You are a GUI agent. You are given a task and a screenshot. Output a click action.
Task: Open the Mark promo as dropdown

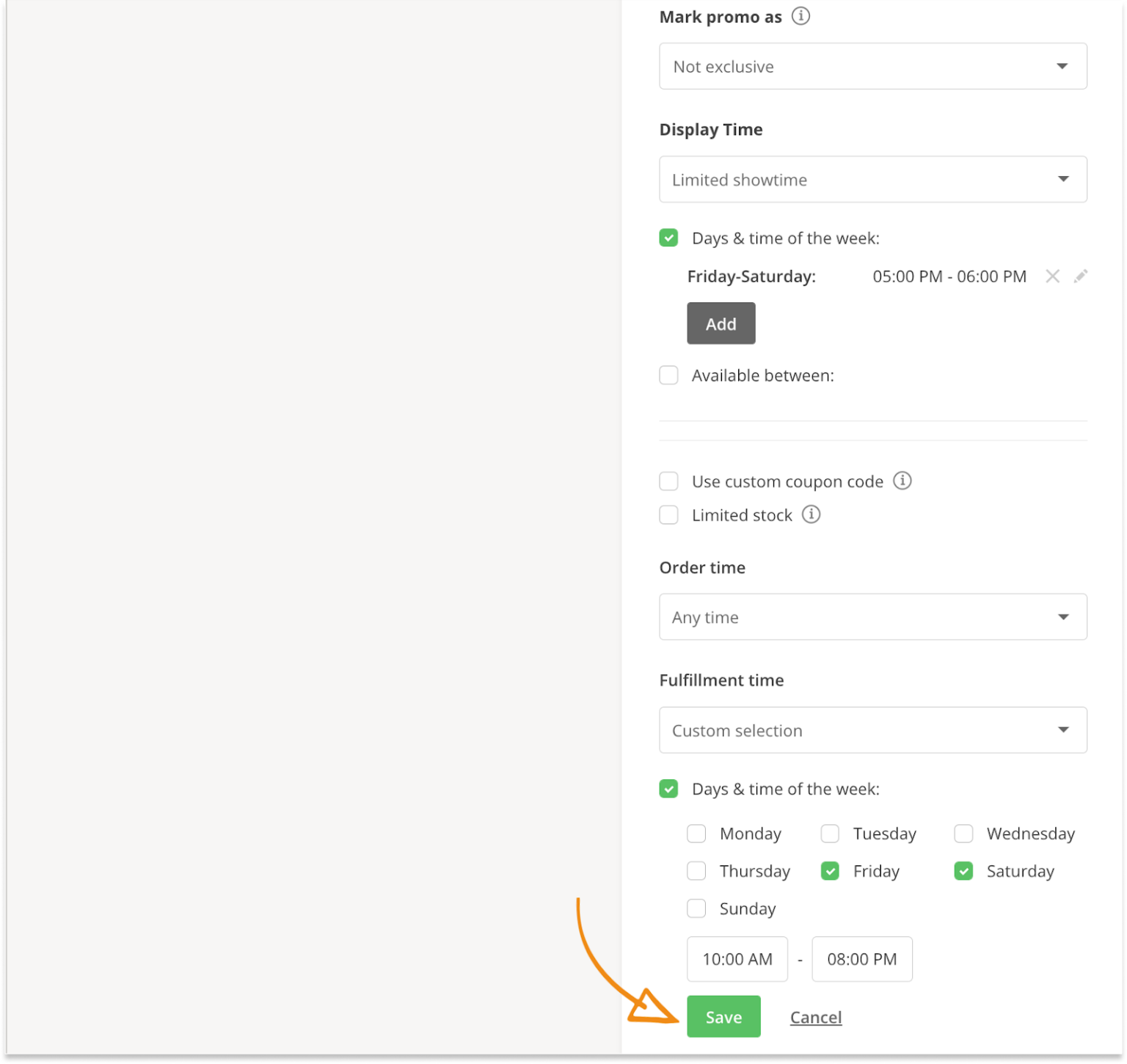(x=872, y=66)
